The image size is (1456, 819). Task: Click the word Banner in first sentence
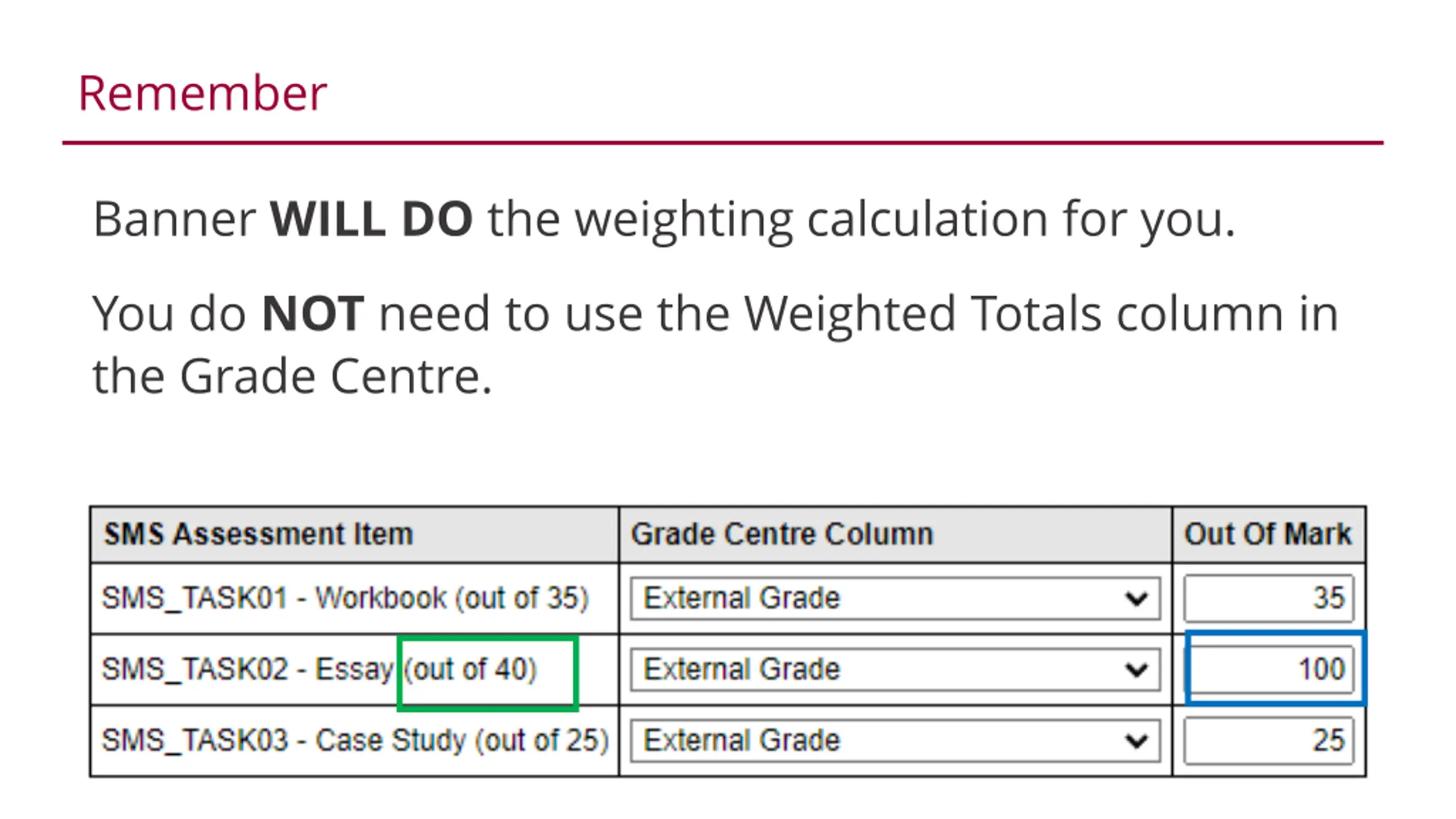175,219
